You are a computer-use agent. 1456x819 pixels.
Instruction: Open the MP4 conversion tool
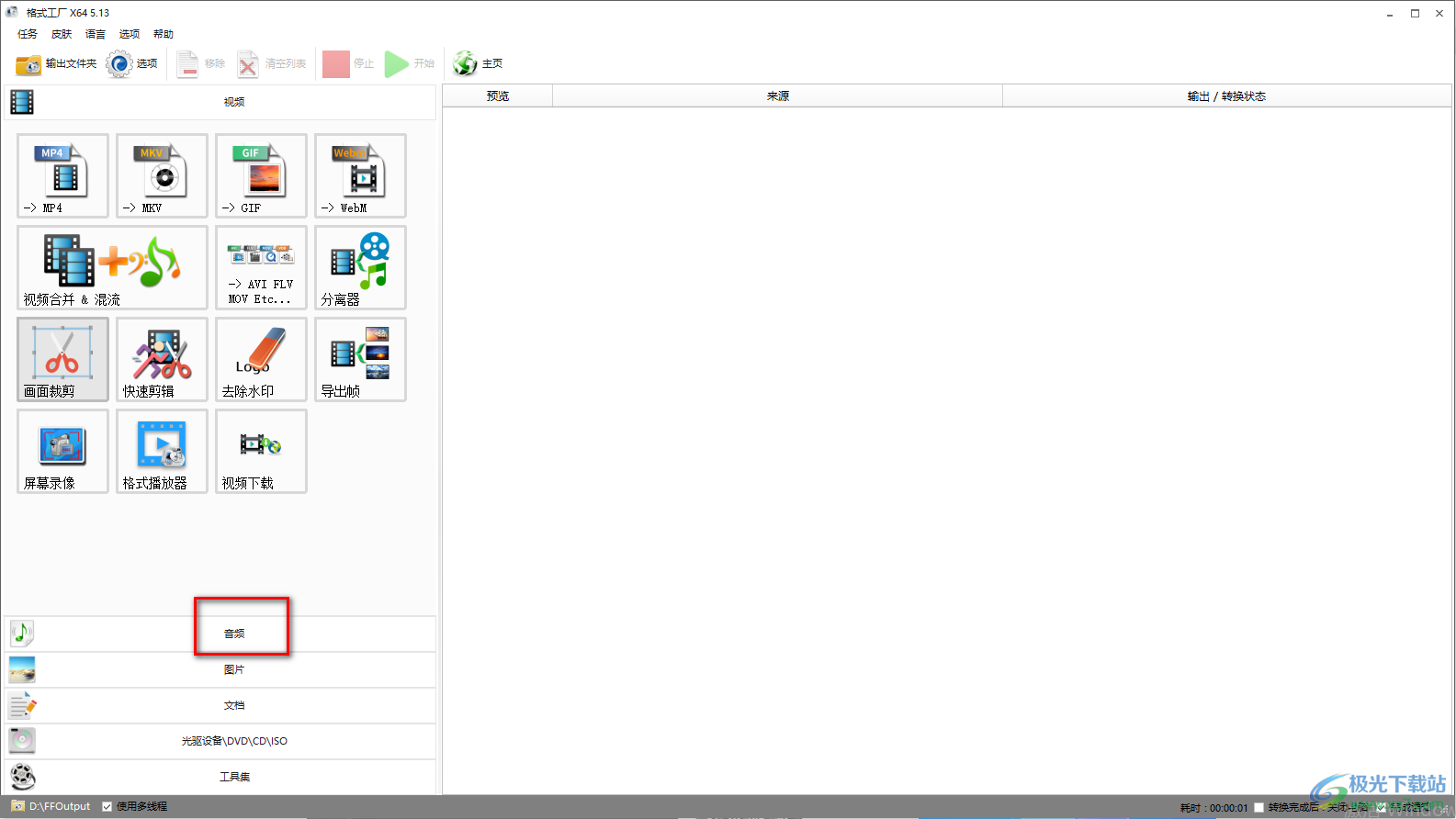(x=62, y=175)
